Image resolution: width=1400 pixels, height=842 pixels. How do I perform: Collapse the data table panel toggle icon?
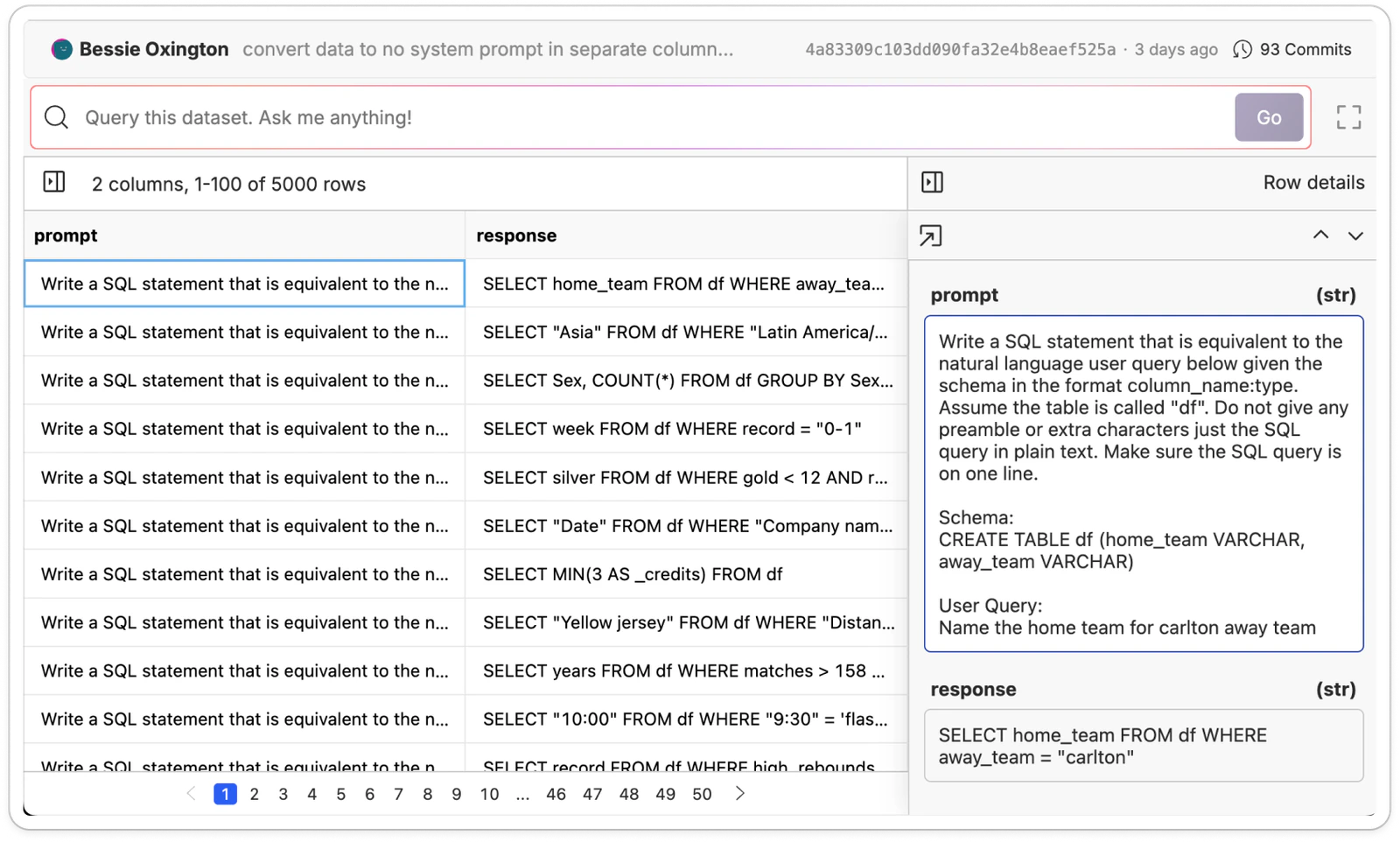tap(54, 182)
